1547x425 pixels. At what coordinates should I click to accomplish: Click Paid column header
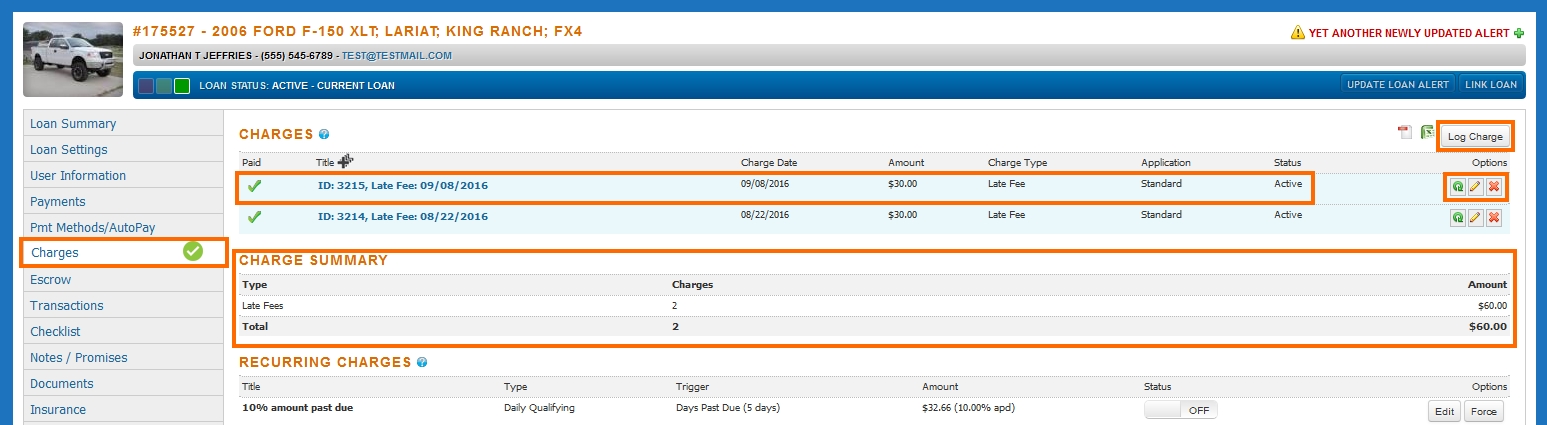tap(251, 162)
